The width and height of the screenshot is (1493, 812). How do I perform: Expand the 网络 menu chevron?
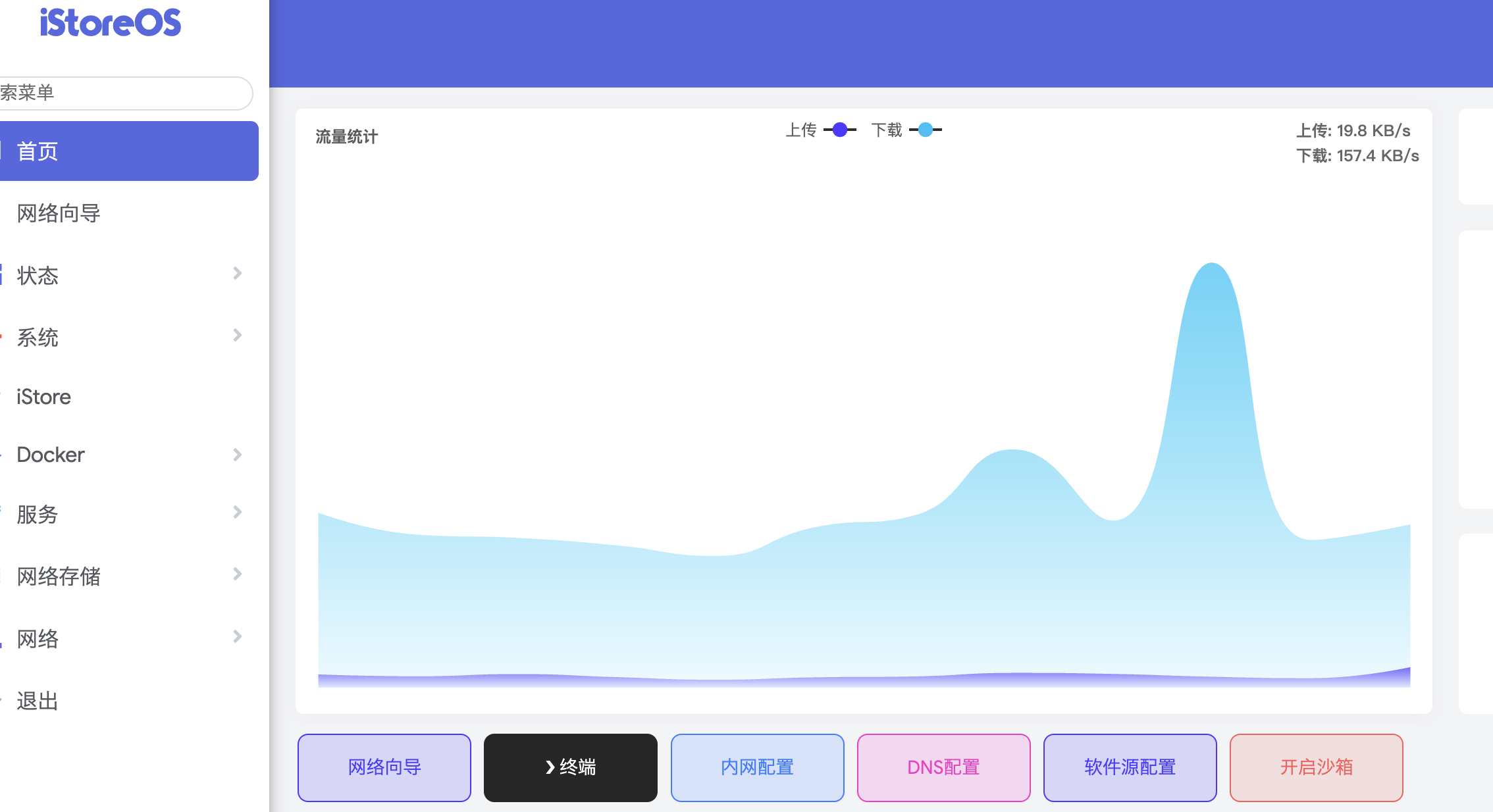point(238,636)
